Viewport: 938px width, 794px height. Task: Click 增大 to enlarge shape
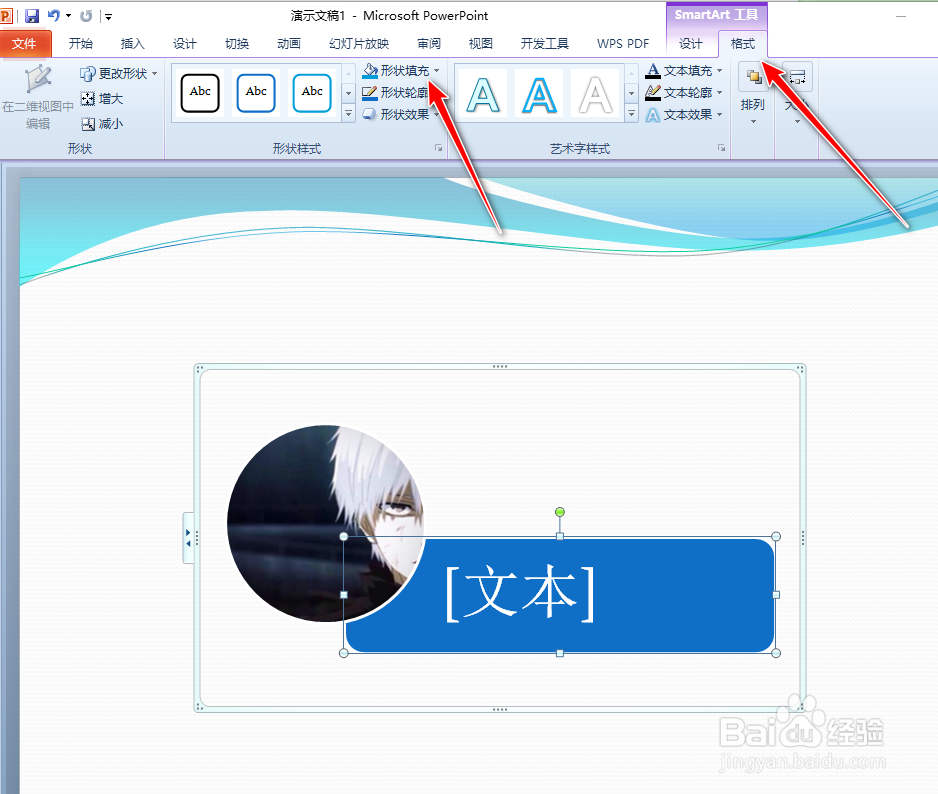pyautogui.click(x=102, y=99)
